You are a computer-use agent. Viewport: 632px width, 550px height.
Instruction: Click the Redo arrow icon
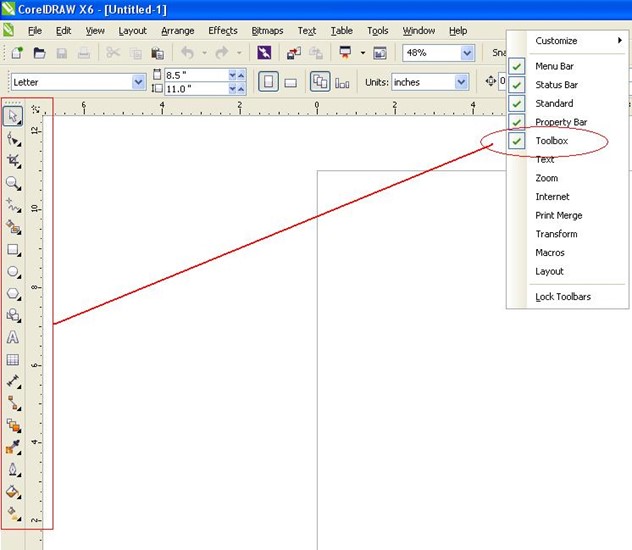(x=222, y=53)
